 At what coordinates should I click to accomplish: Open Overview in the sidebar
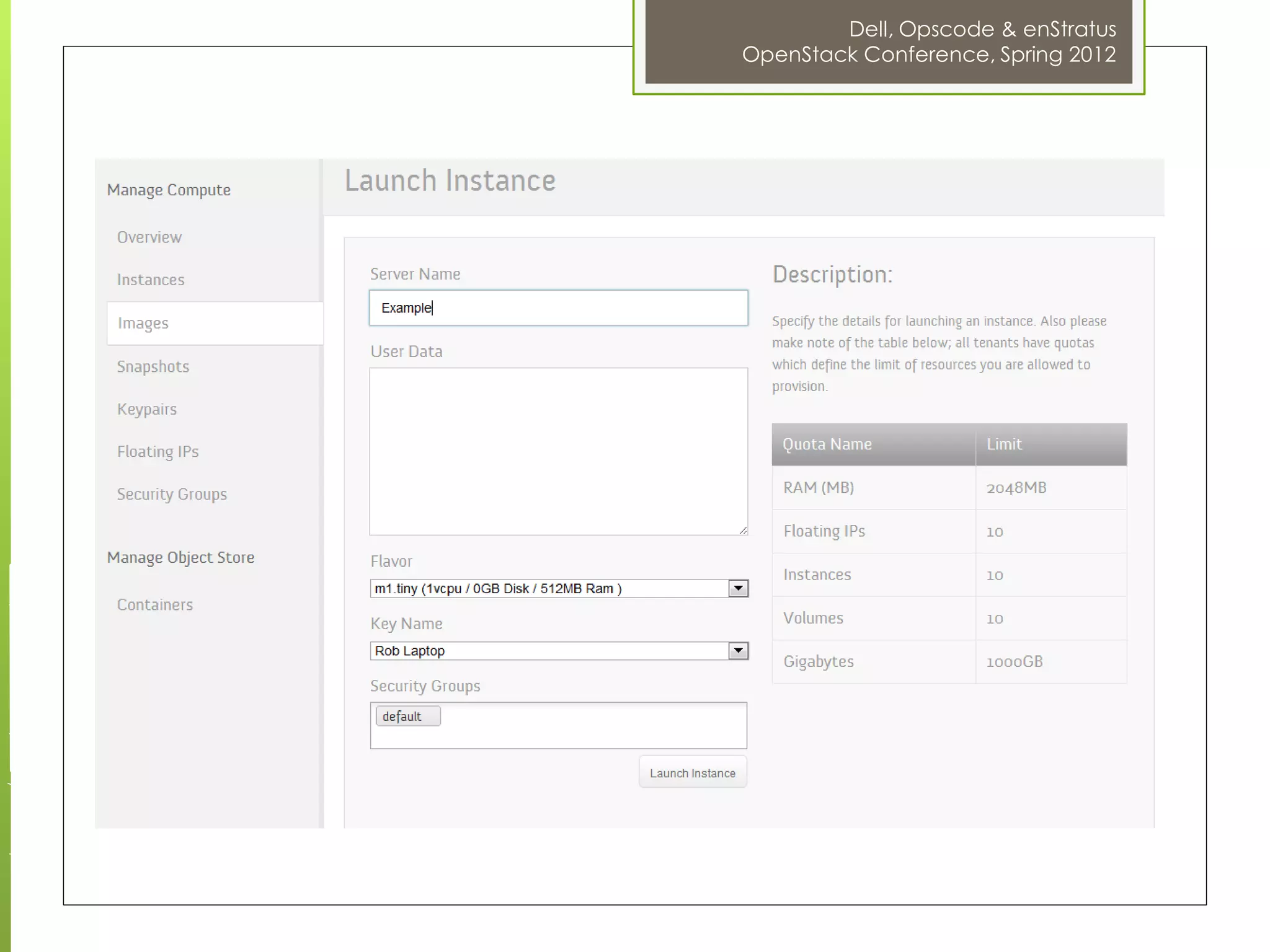point(149,237)
